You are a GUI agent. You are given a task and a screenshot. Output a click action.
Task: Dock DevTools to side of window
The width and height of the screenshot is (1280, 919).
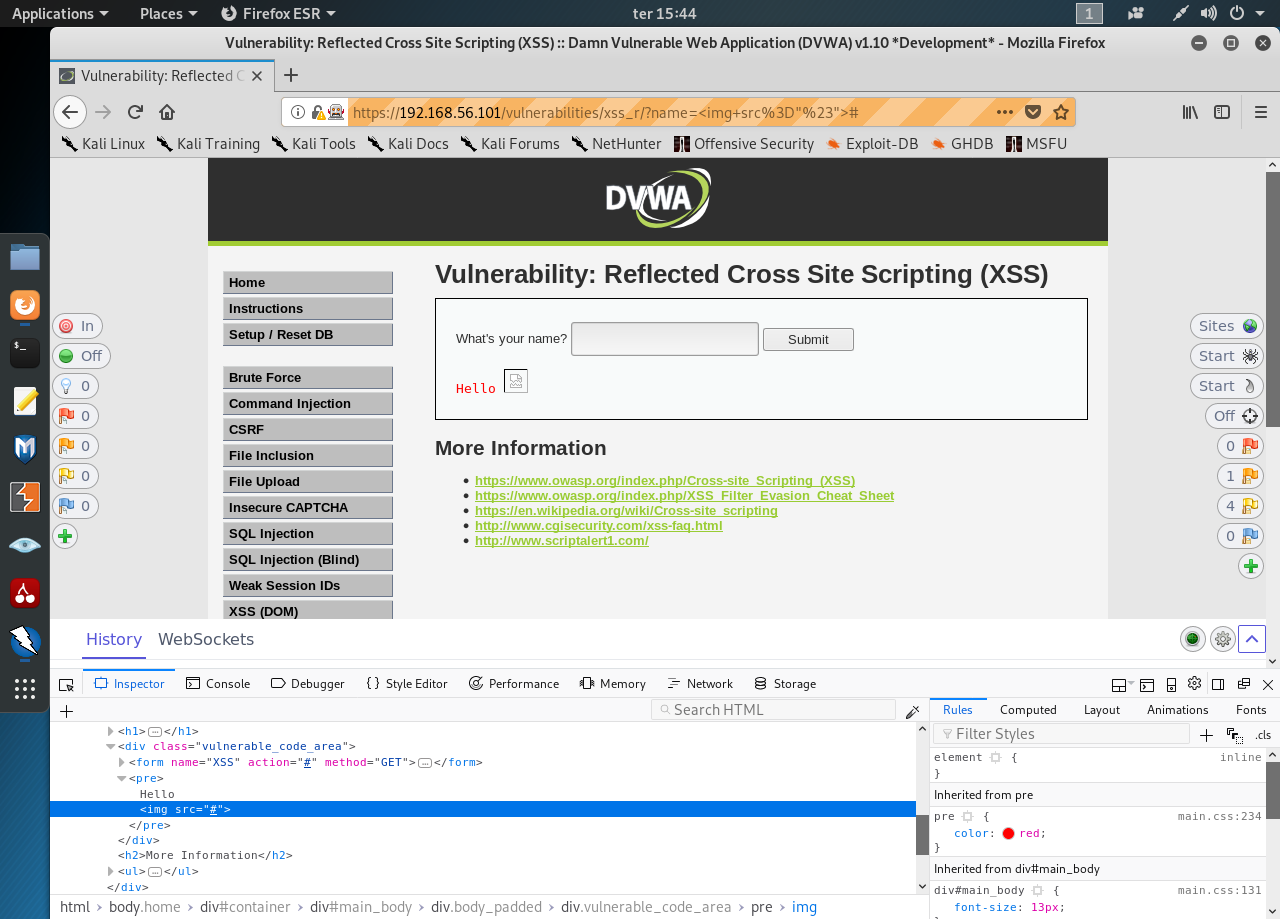(1218, 684)
